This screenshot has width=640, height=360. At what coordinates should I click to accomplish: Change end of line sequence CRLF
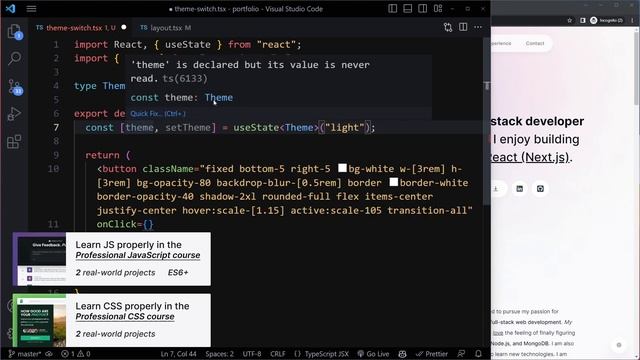(x=278, y=354)
